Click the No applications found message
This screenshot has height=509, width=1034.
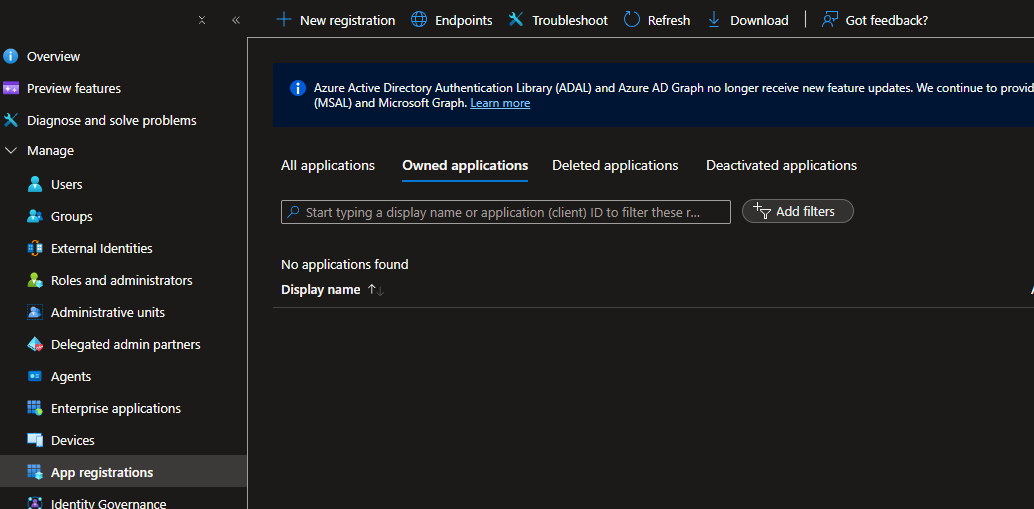click(x=344, y=264)
